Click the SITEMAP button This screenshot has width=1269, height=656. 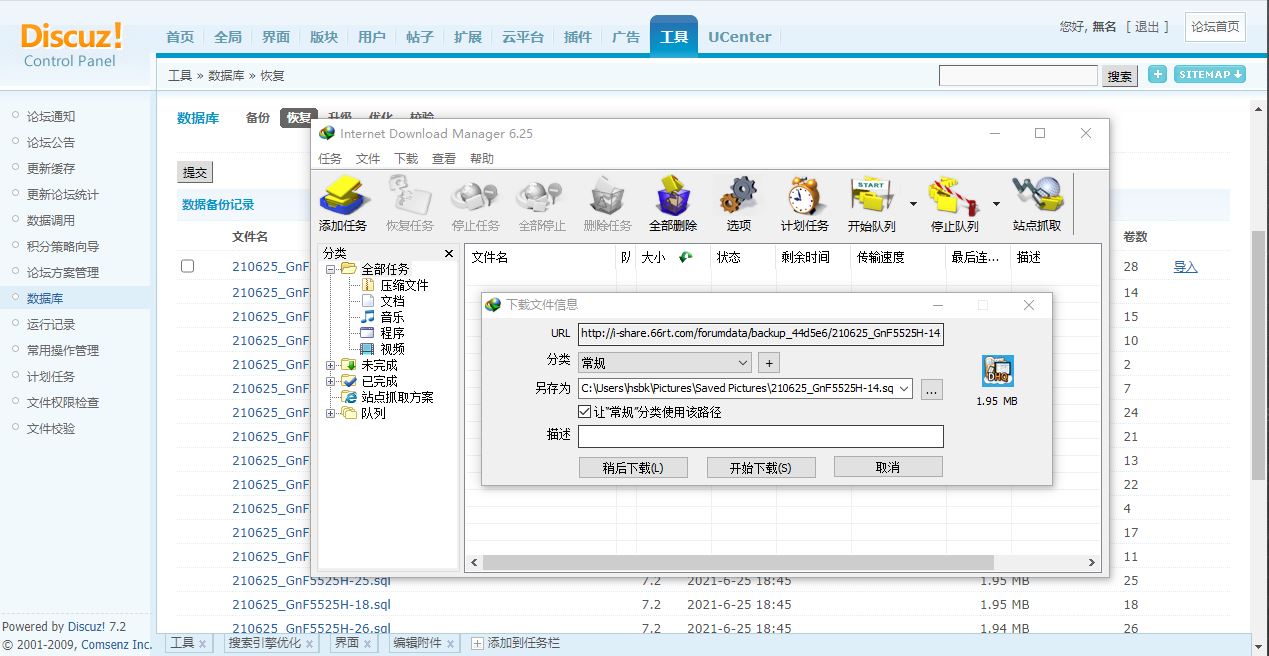click(1210, 74)
